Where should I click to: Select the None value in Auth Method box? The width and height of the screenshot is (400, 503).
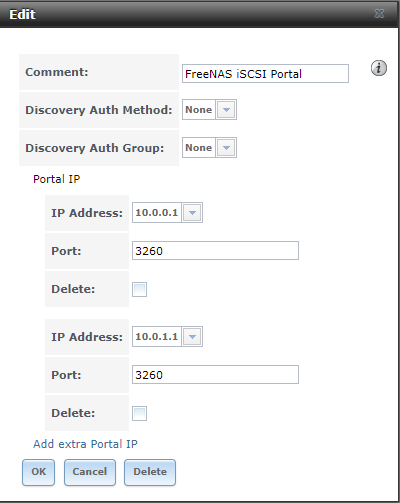199,110
